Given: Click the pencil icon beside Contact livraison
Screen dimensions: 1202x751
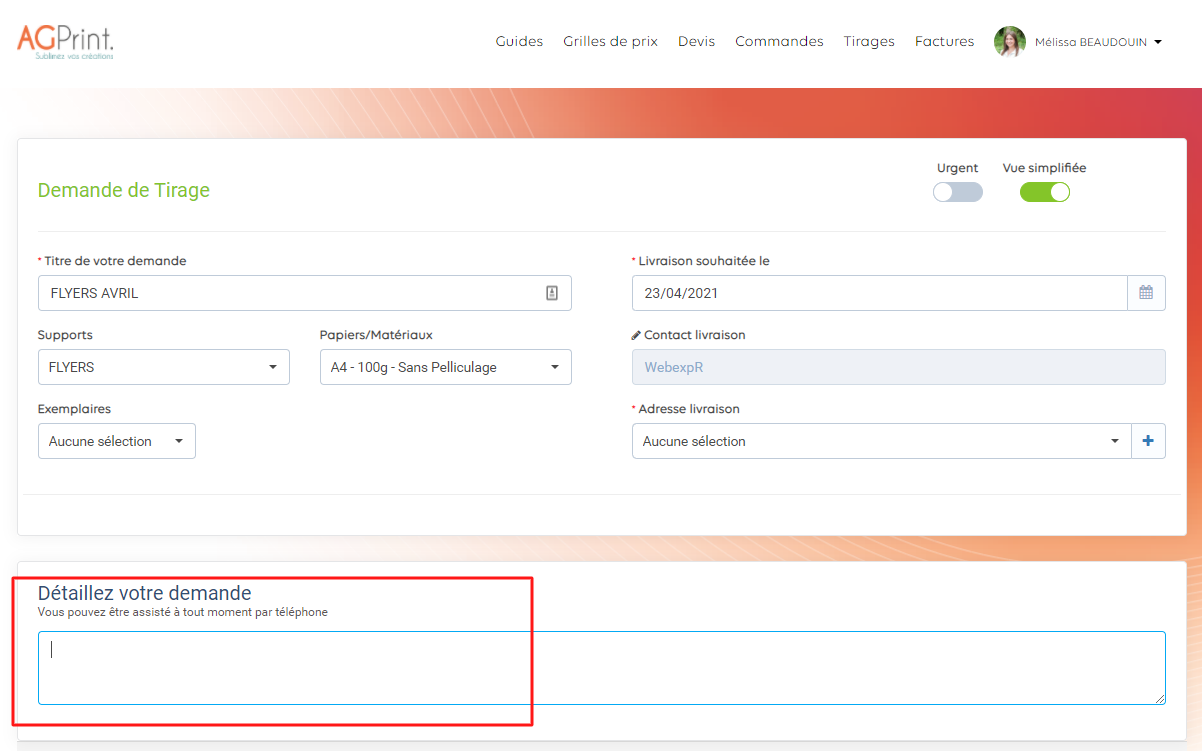Looking at the screenshot, I should click(636, 335).
